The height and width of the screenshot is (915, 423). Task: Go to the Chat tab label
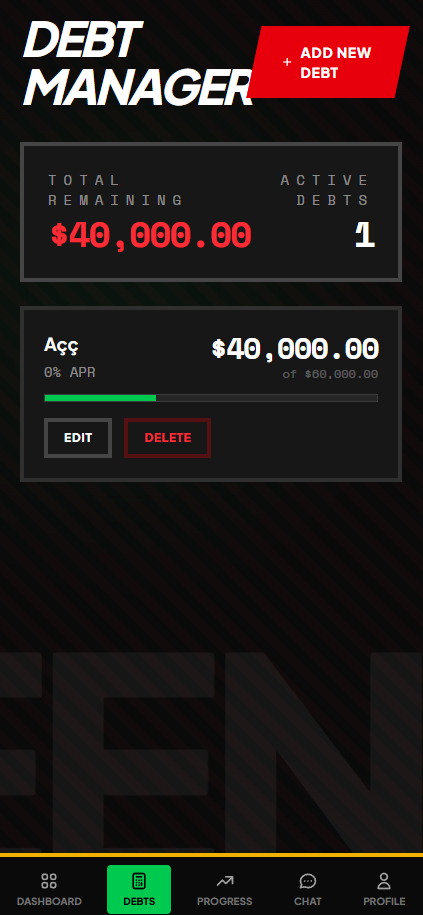[307, 901]
